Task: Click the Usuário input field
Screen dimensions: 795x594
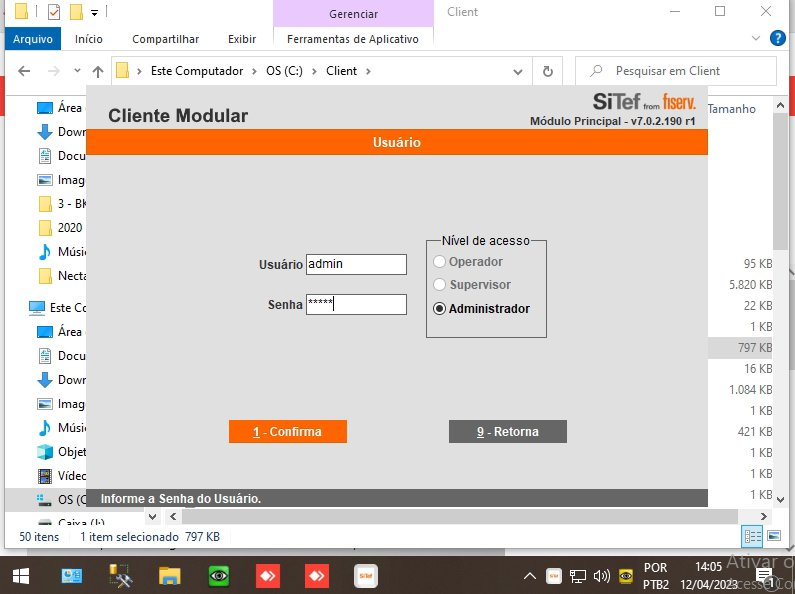Action: 356,264
